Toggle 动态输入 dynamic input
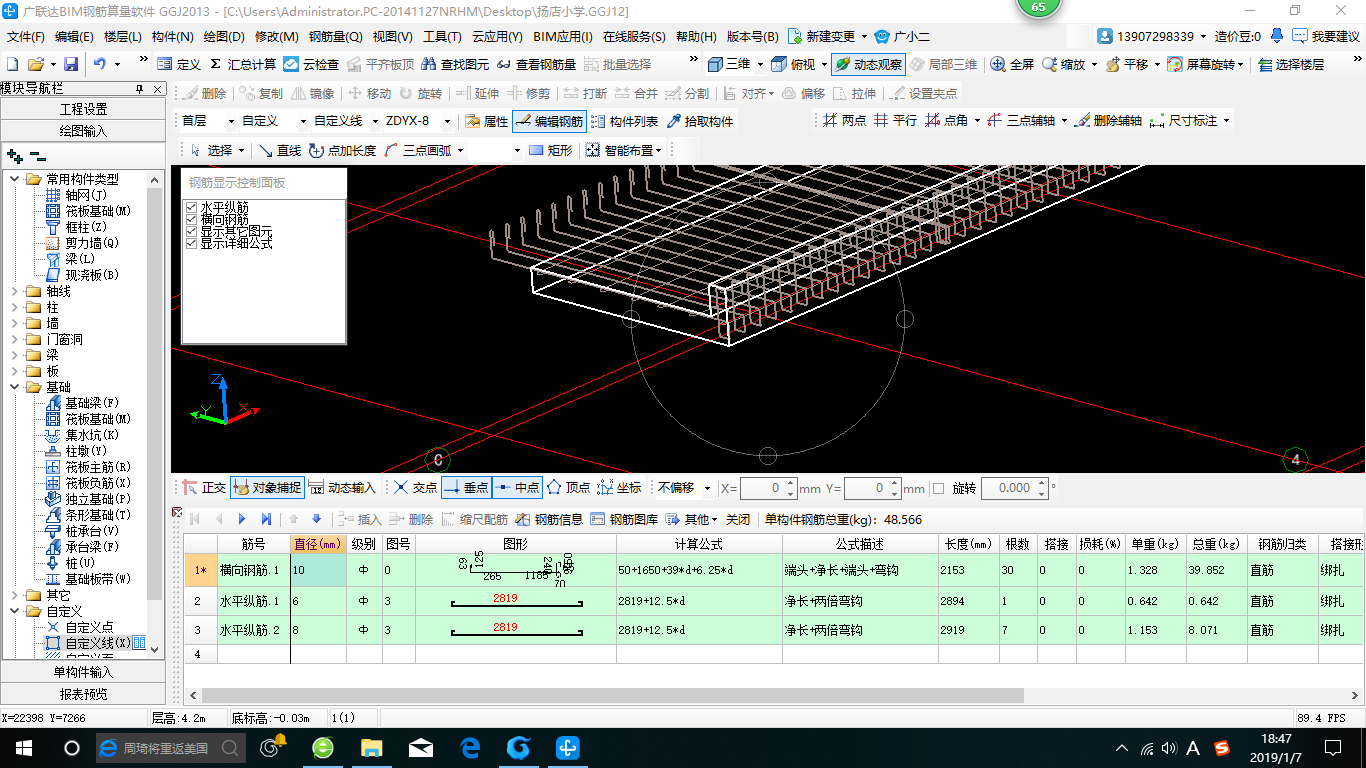This screenshot has height=768, width=1366. pyautogui.click(x=342, y=488)
